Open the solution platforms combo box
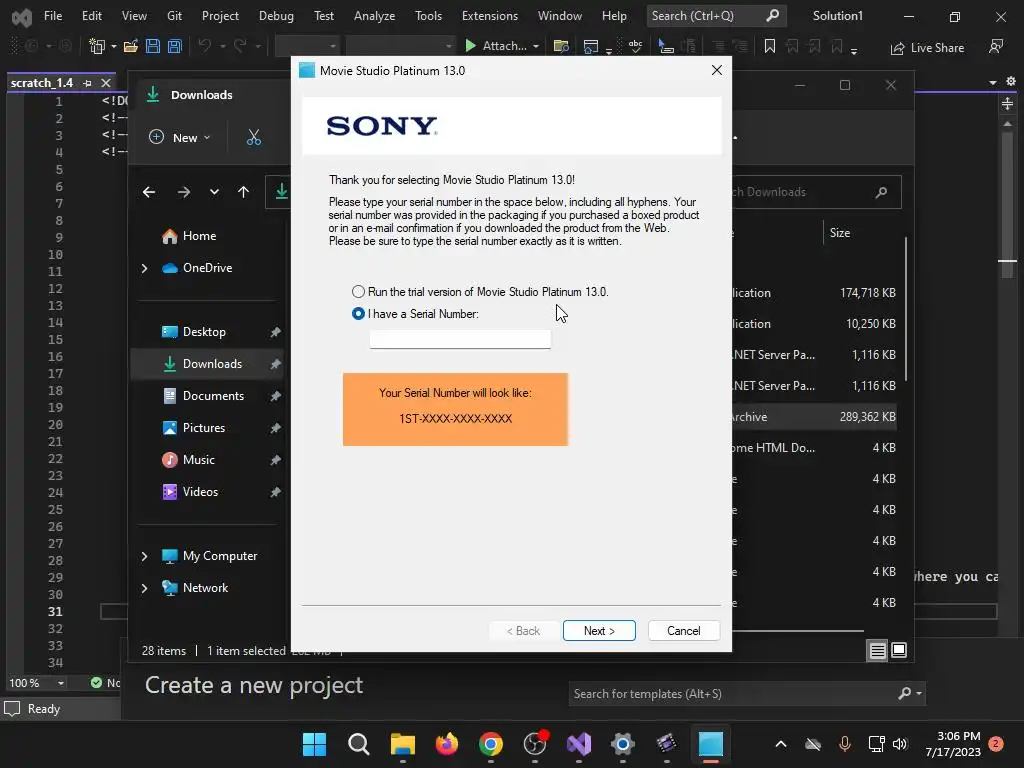This screenshot has height=768, width=1024. tap(400, 46)
